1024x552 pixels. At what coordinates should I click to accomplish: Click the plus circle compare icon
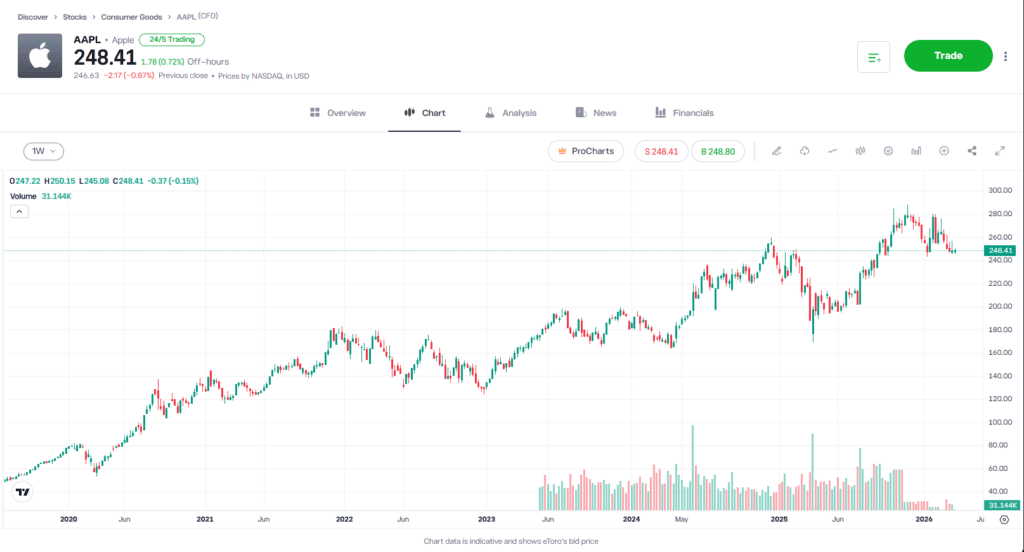944,151
